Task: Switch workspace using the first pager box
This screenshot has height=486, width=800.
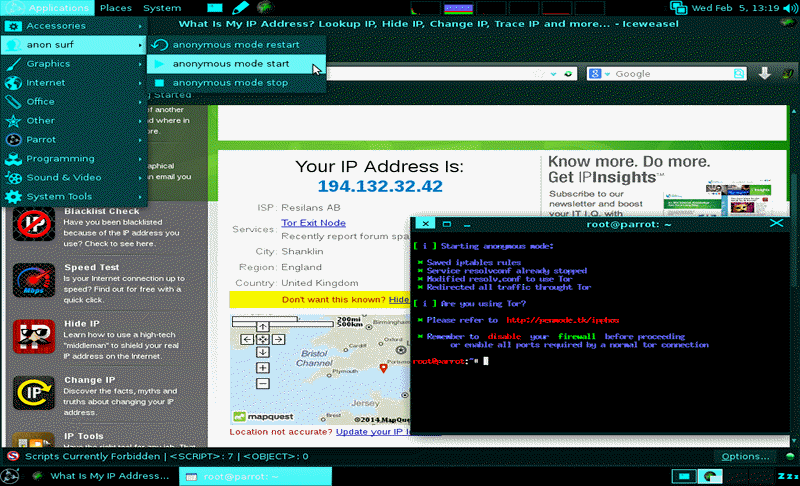Action: [x=684, y=476]
